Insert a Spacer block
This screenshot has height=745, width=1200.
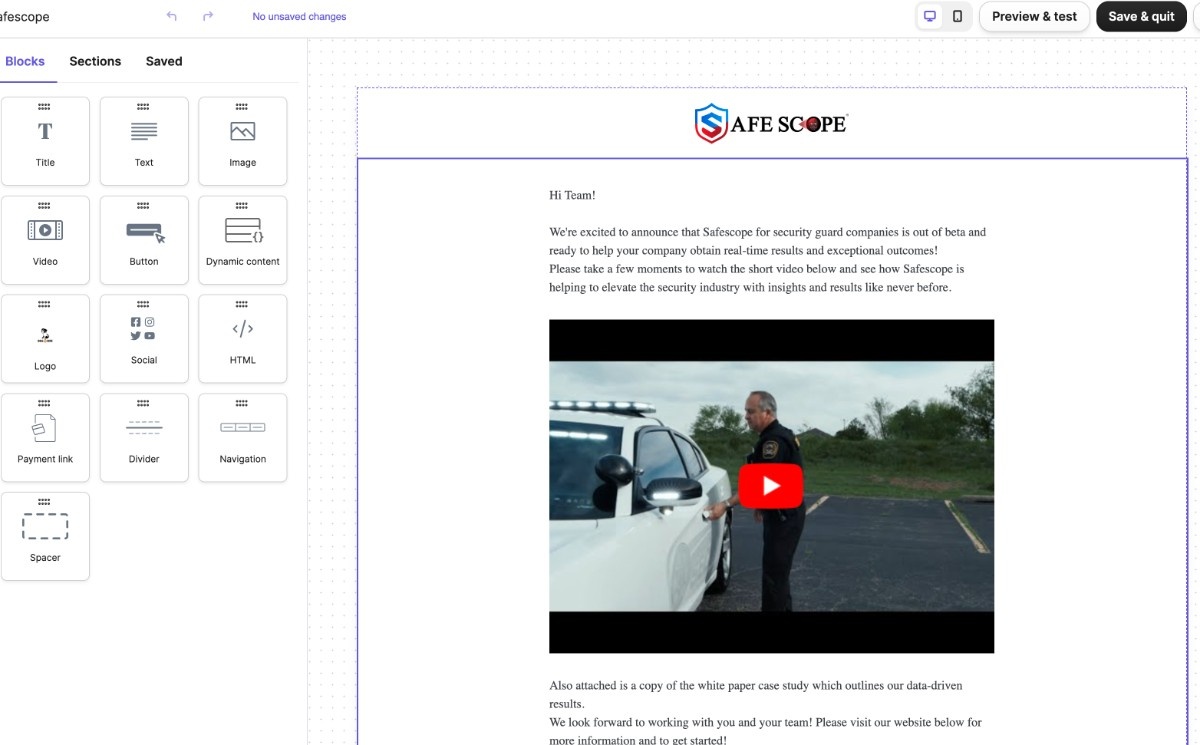click(x=45, y=537)
